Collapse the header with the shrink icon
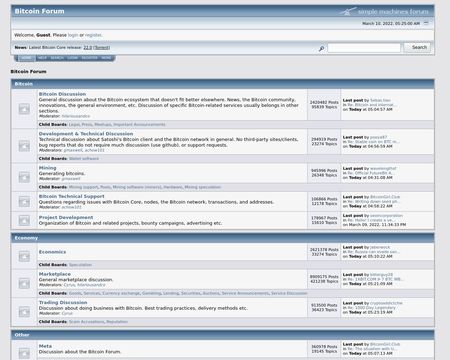The width and height of the screenshot is (450, 360). point(426,23)
